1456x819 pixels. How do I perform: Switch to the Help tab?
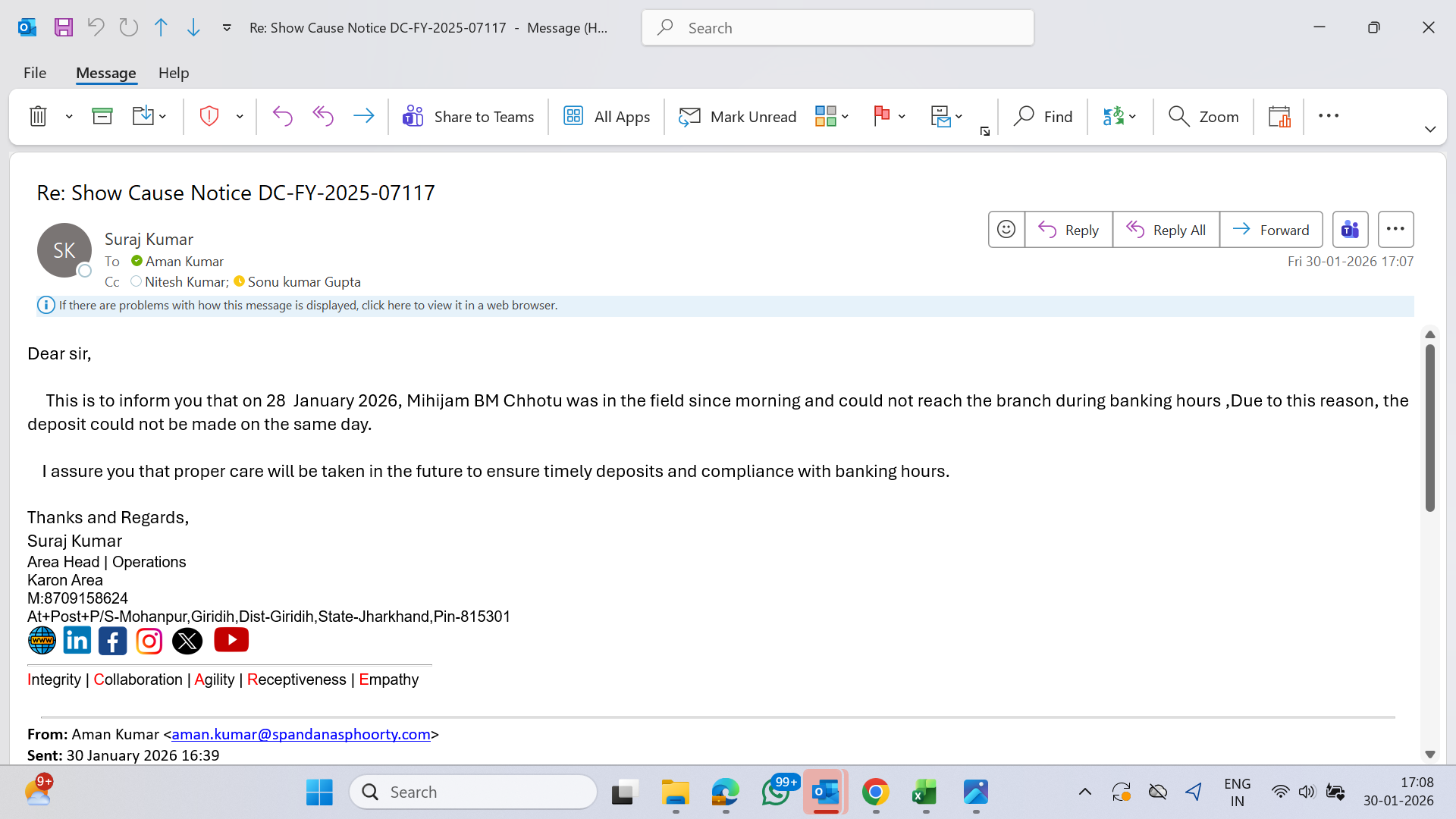(x=173, y=73)
